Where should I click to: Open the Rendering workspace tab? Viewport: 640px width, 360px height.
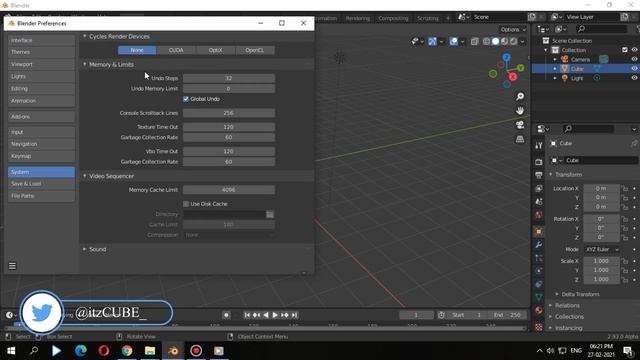(358, 18)
